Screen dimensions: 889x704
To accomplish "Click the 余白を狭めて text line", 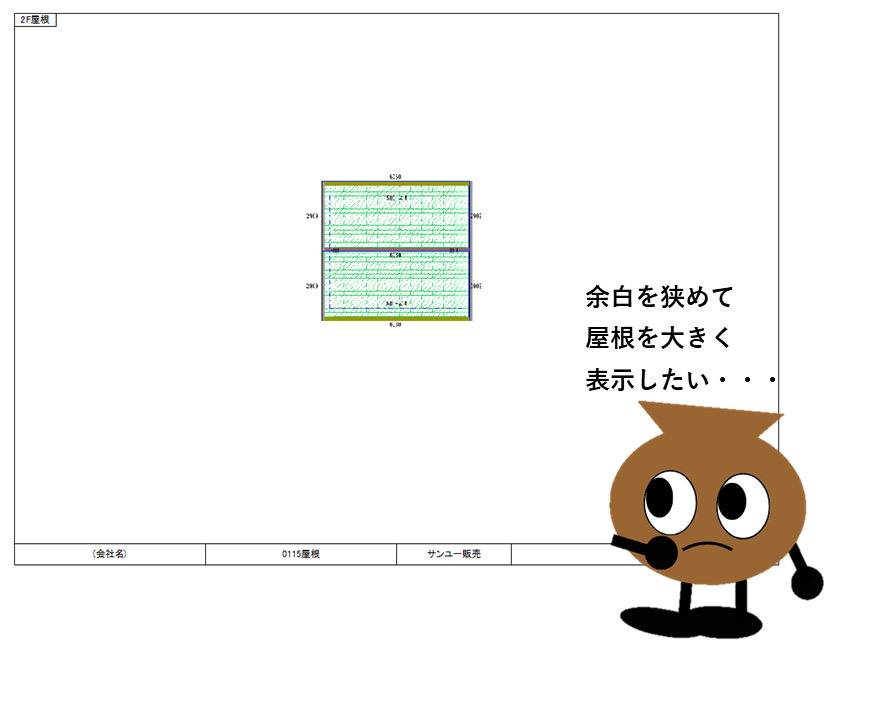I will (660, 297).
